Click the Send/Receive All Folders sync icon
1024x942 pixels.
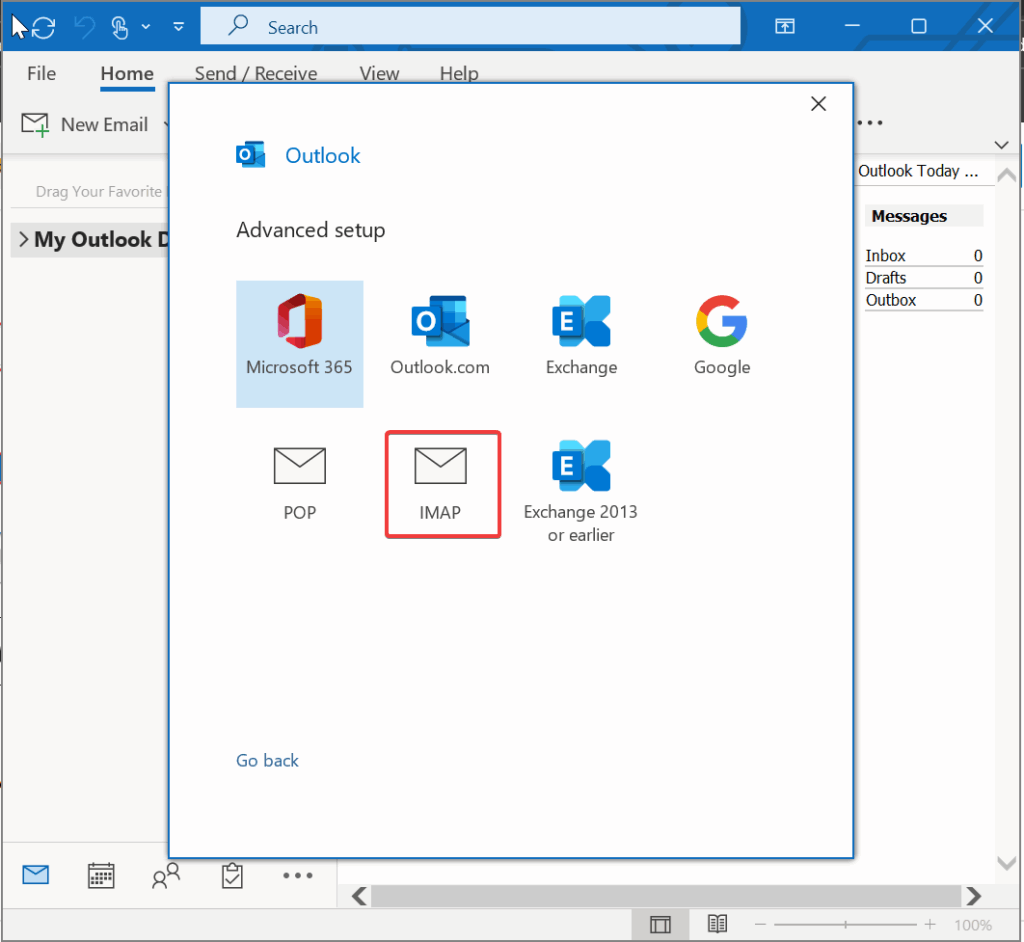click(44, 27)
